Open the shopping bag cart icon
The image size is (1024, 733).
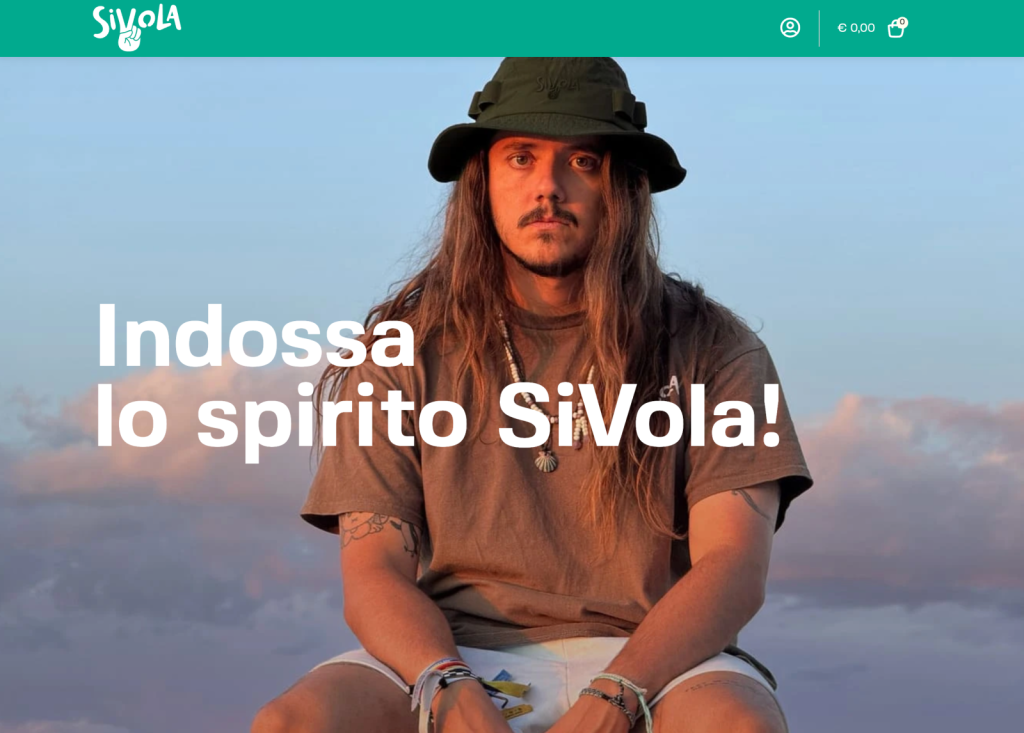click(x=896, y=29)
